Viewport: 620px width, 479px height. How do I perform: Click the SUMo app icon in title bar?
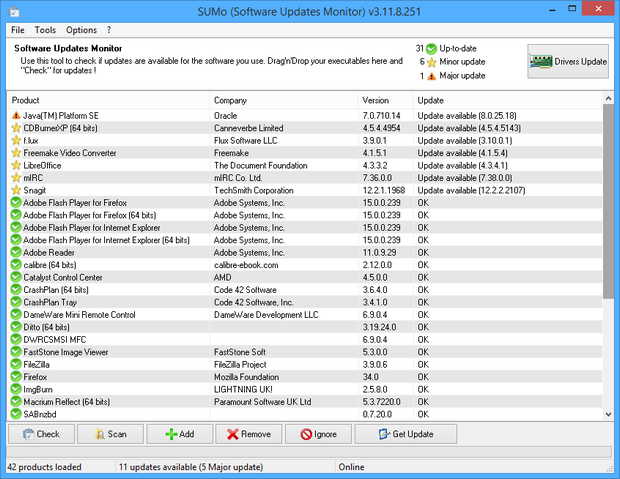click(x=14, y=12)
